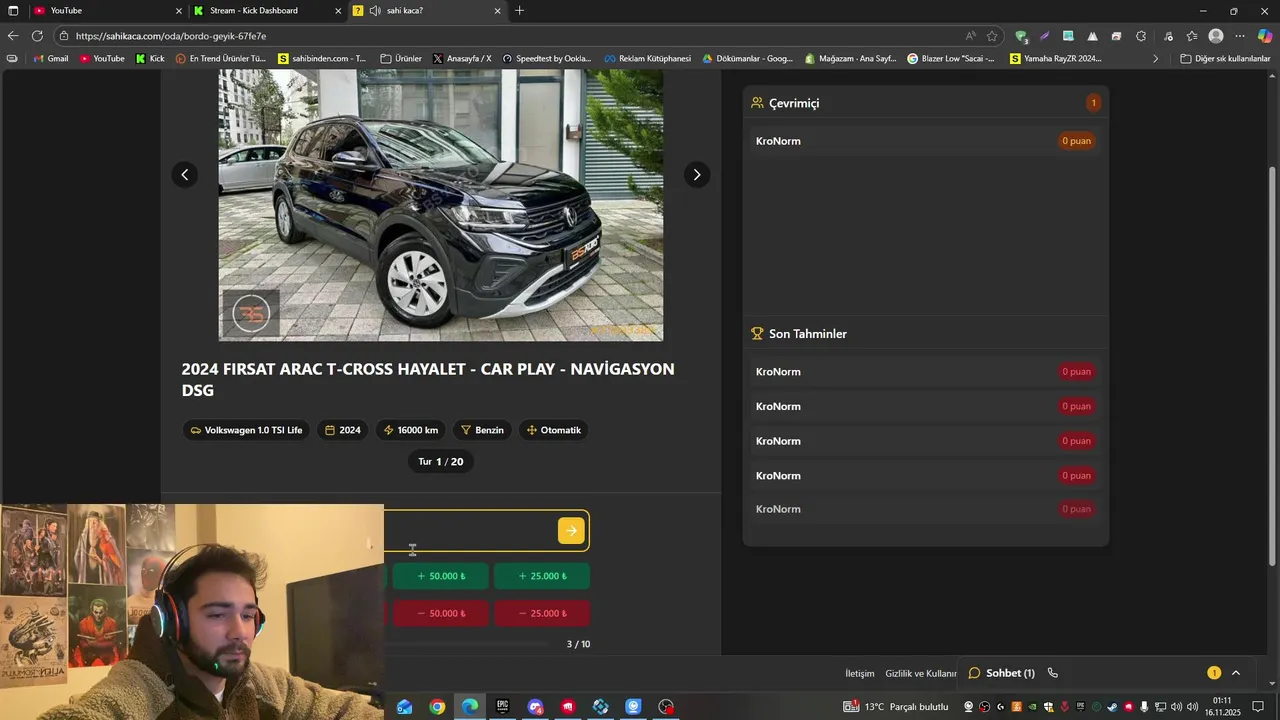The width and height of the screenshot is (1280, 720).
Task: Click the address bar URL
Action: coord(171,36)
